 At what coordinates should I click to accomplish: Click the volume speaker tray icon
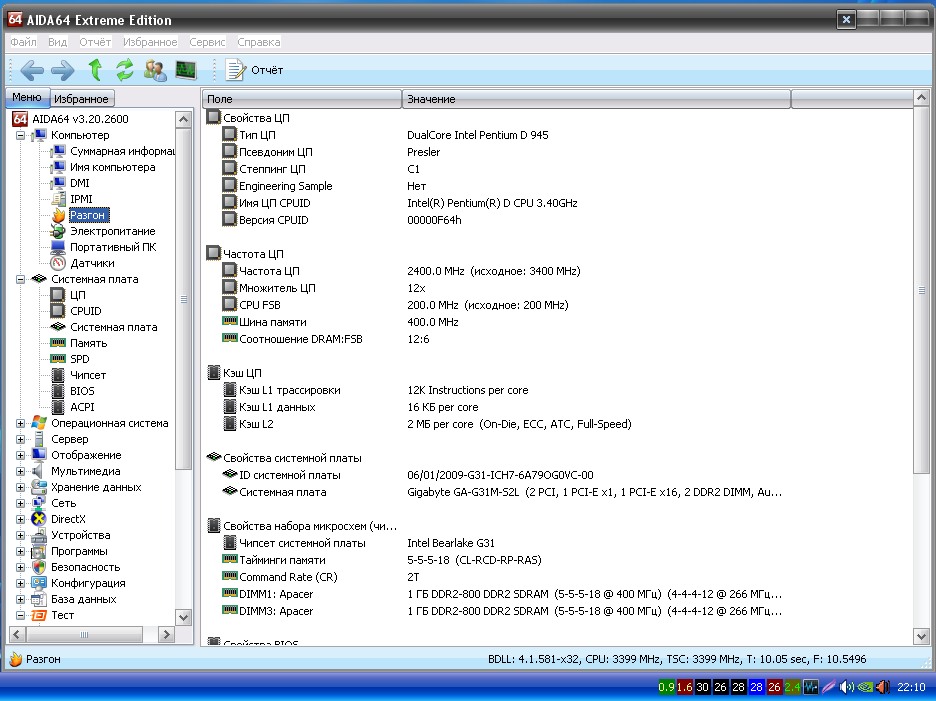(846, 687)
